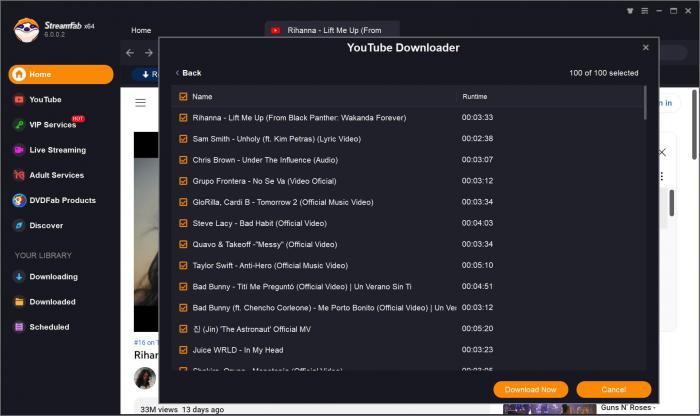Uncheck Juice WRLD - In My Head

pyautogui.click(x=183, y=350)
